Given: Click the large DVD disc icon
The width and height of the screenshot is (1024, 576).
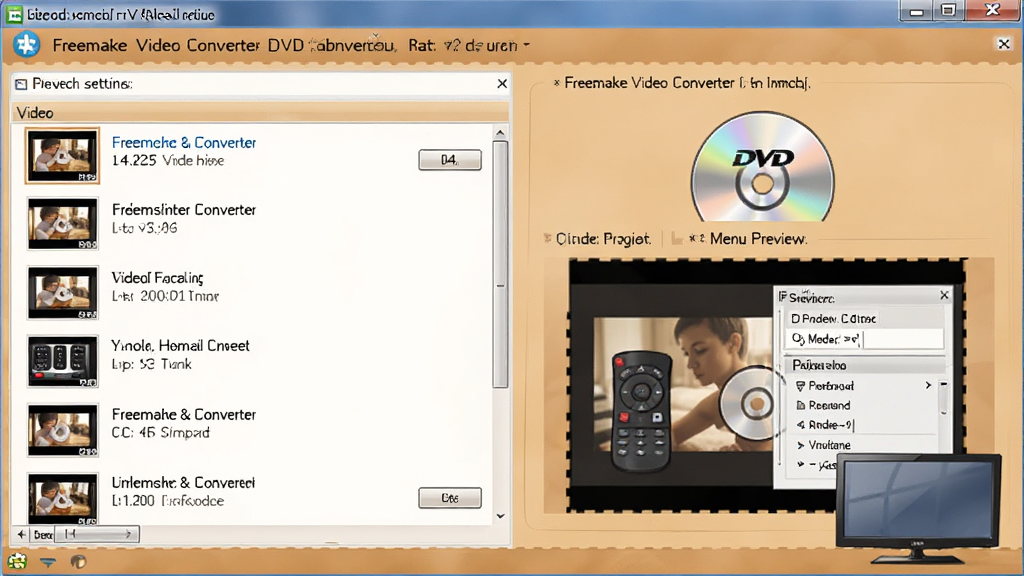Looking at the screenshot, I should 762,167.
